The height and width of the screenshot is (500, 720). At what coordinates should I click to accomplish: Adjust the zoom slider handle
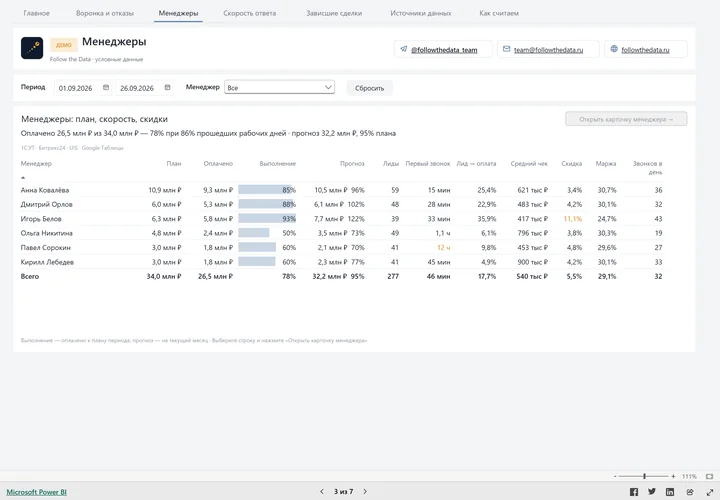[645, 477]
